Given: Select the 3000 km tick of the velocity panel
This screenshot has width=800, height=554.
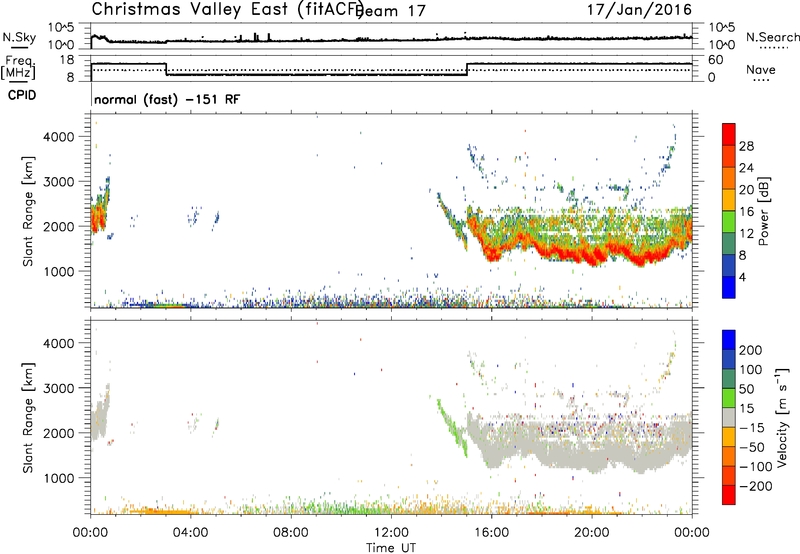Looking at the screenshot, I should pos(58,388).
